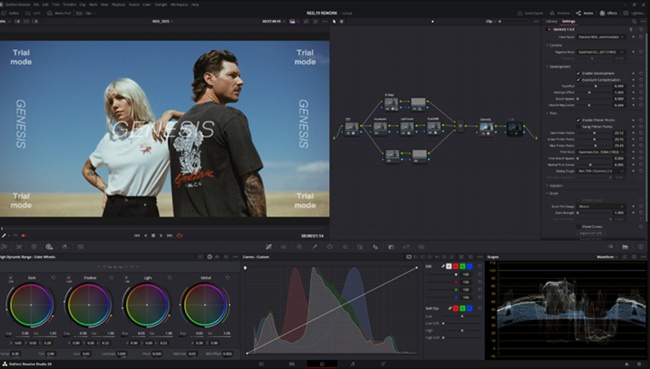The width and height of the screenshot is (650, 369).
Task: Switch to the Library tab
Action: [x=551, y=21]
